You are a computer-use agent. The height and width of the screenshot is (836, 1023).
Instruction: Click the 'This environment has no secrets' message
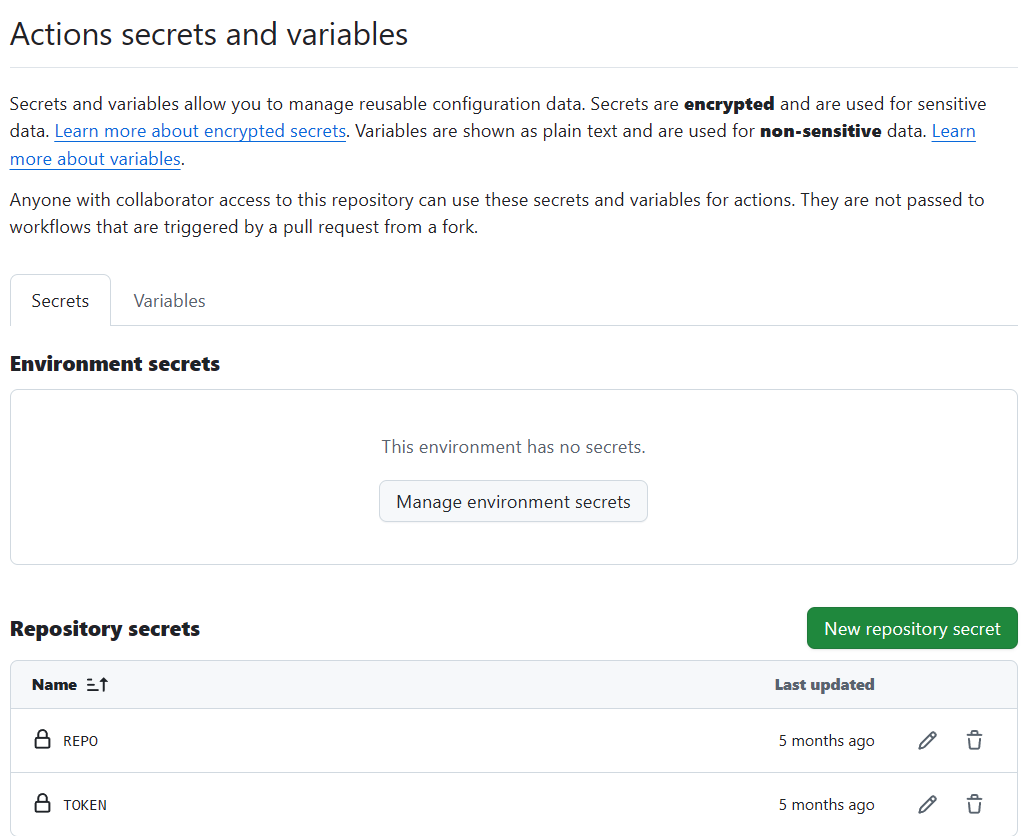point(513,447)
